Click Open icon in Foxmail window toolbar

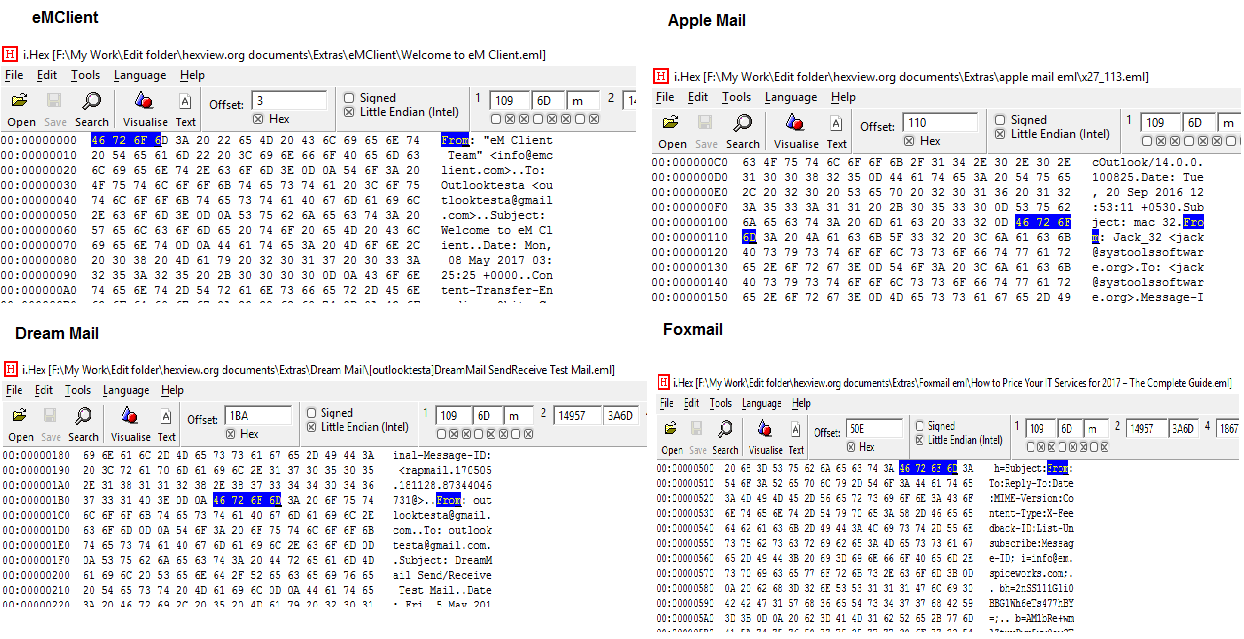pos(671,428)
